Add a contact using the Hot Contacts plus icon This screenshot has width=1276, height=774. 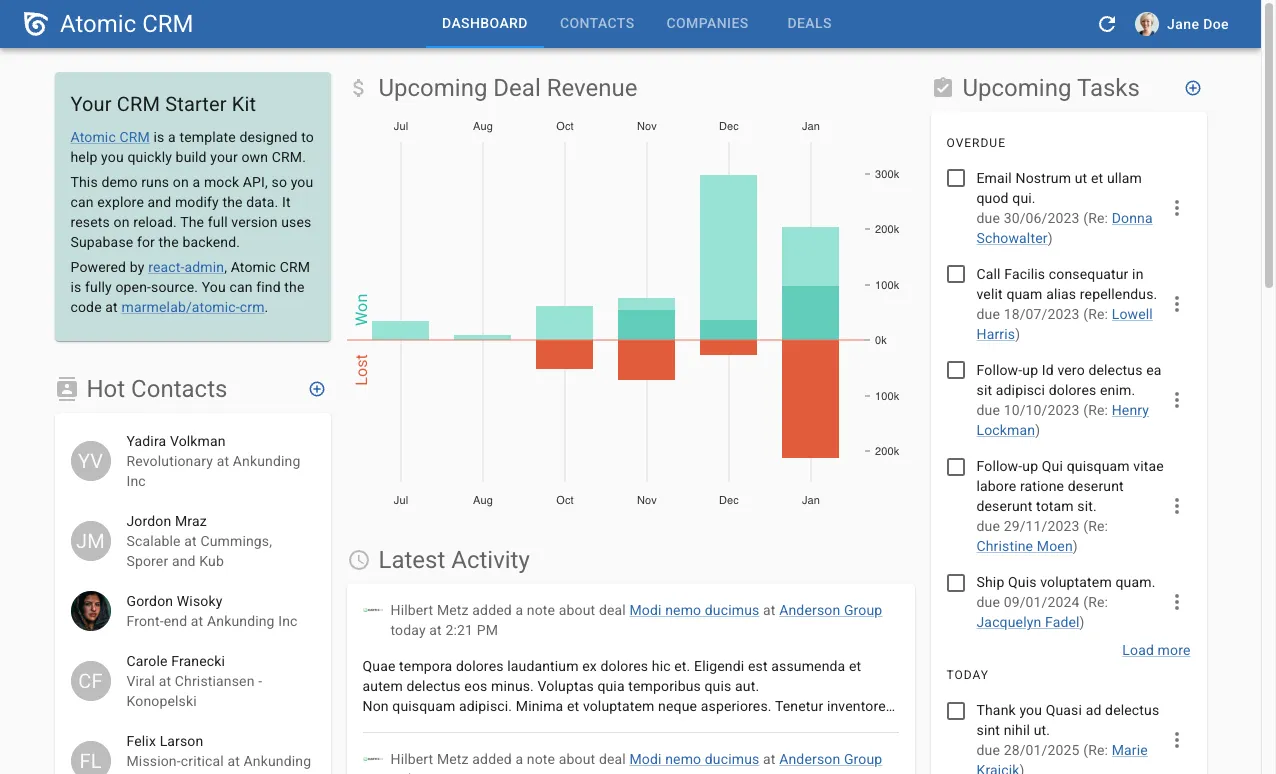(316, 389)
